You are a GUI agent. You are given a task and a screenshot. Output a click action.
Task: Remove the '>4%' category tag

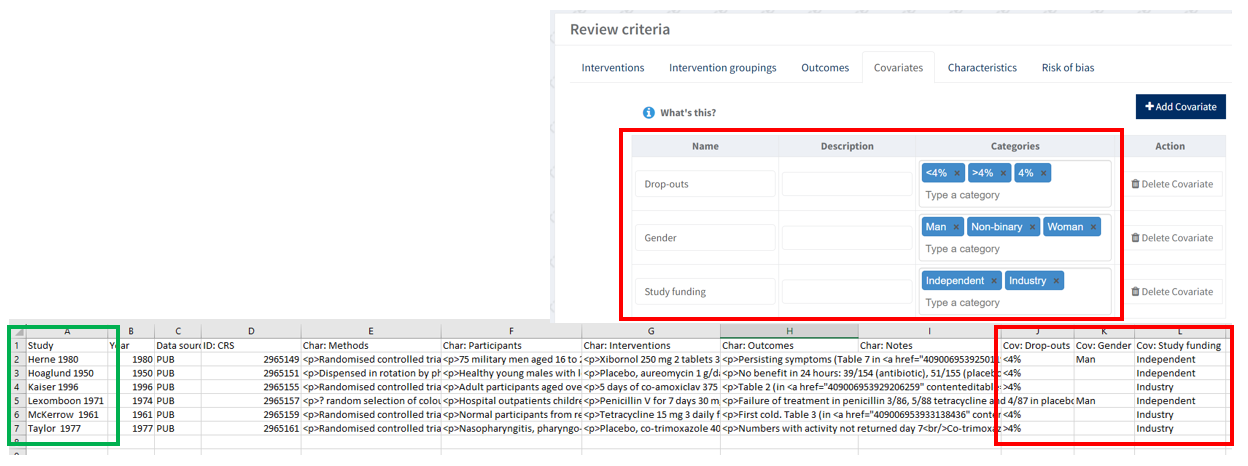pyautogui.click(x=1001, y=173)
